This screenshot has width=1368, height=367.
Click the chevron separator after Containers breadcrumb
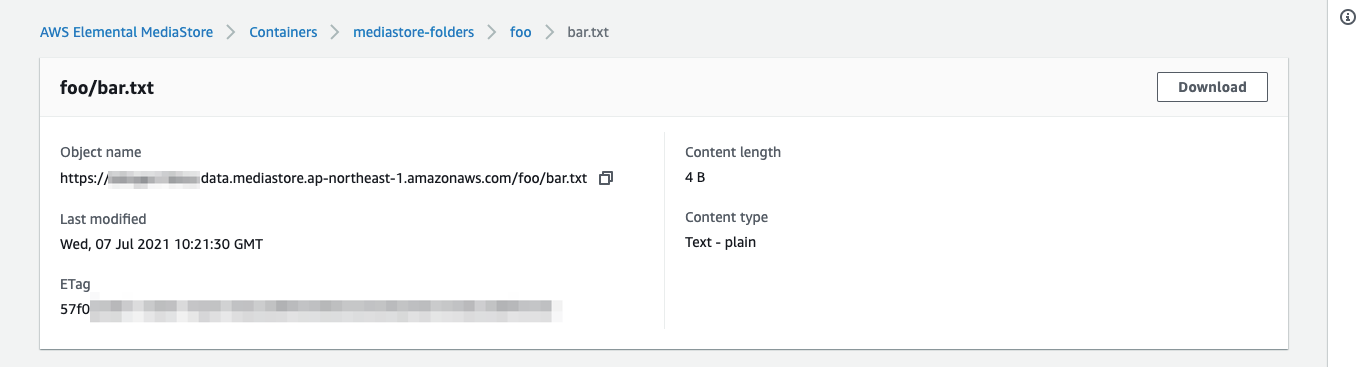(x=335, y=32)
